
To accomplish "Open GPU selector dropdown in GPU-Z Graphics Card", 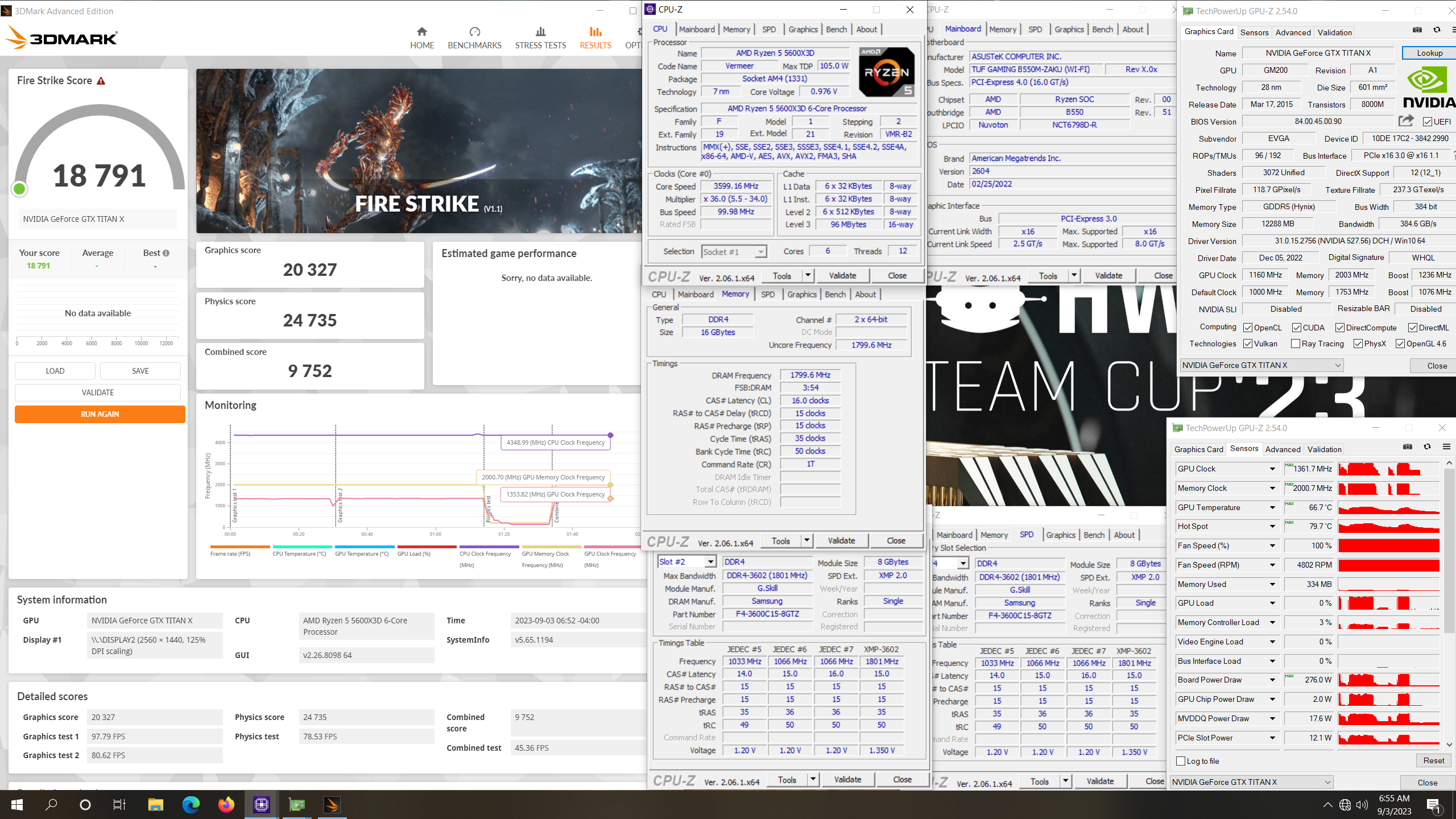I will [1262, 365].
